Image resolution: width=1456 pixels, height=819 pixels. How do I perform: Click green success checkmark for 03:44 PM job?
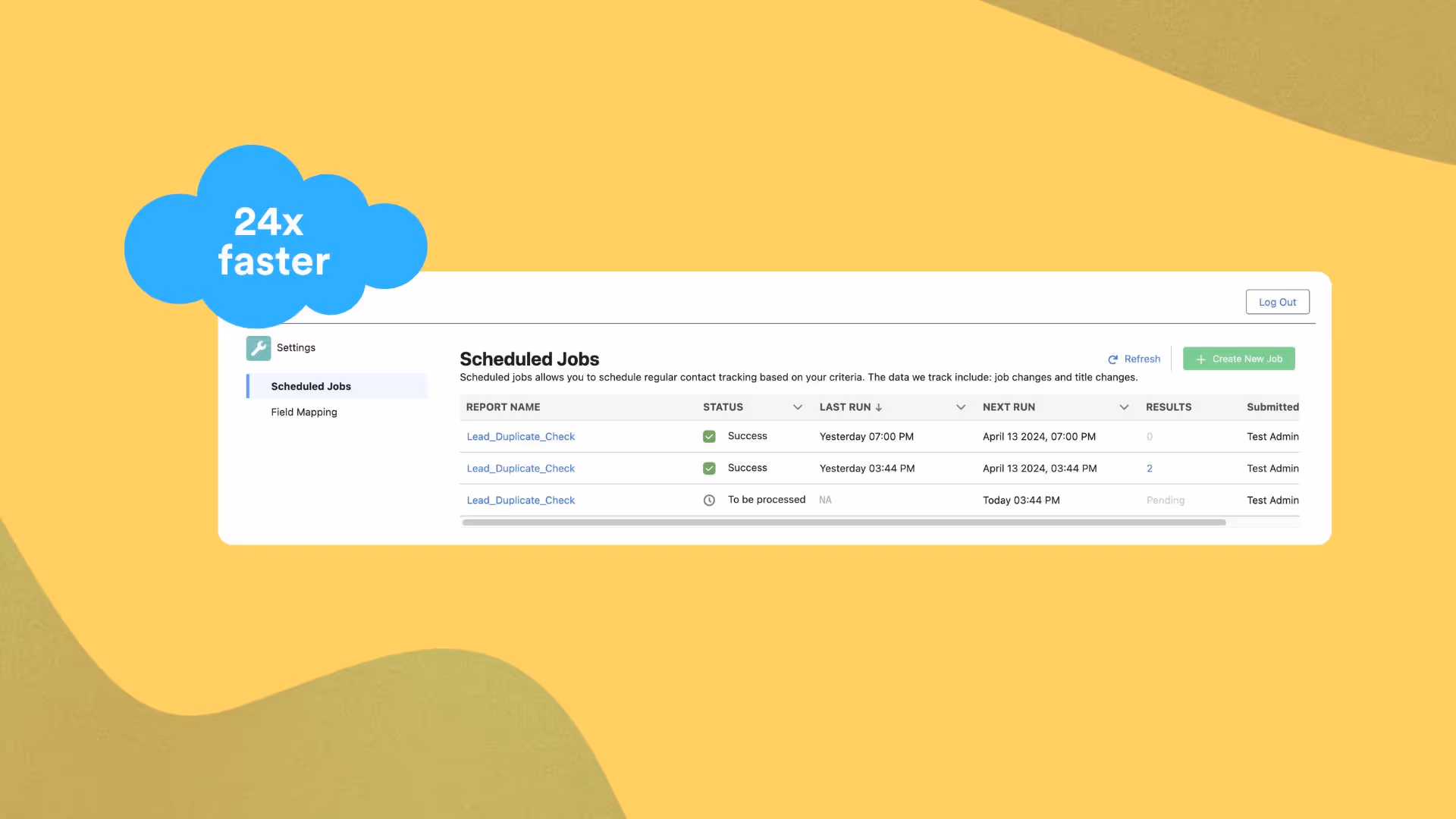tap(709, 469)
